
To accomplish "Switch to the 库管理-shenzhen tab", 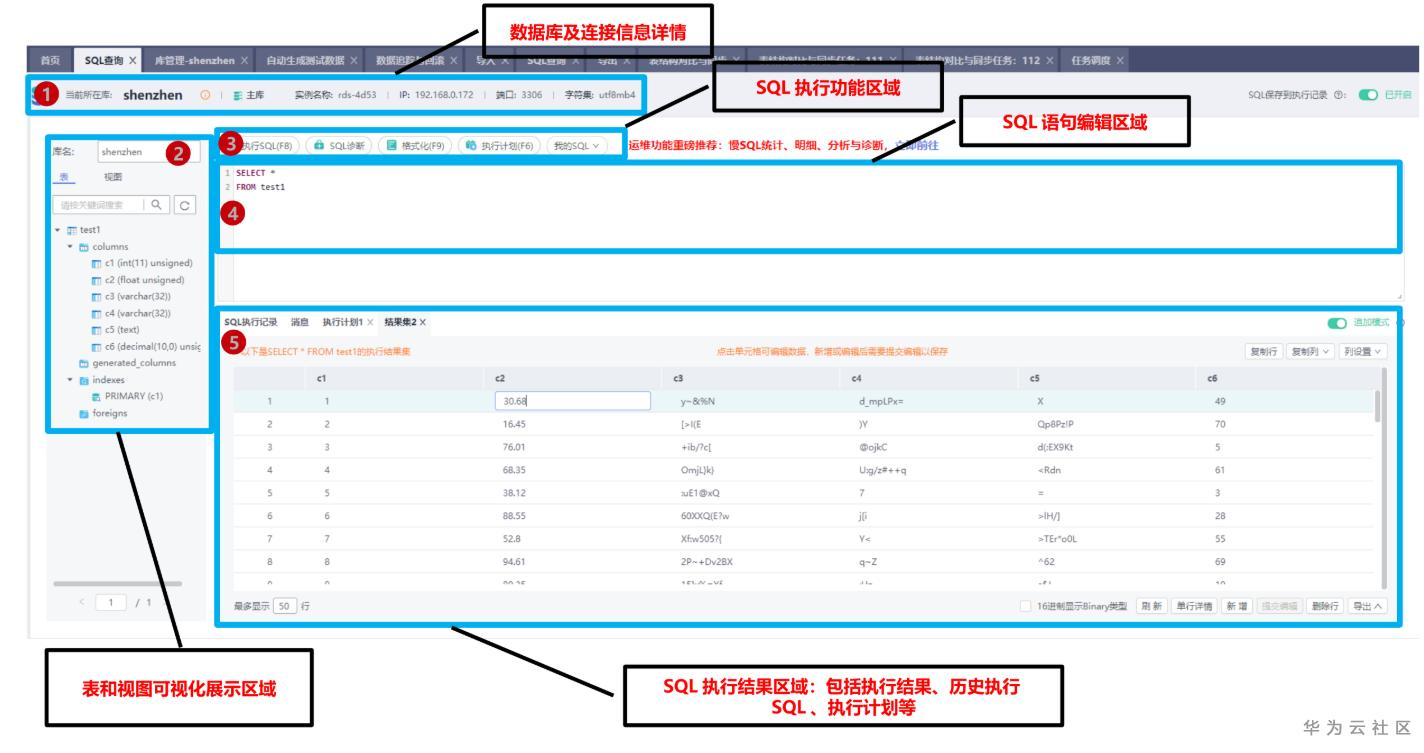I will coord(194,61).
